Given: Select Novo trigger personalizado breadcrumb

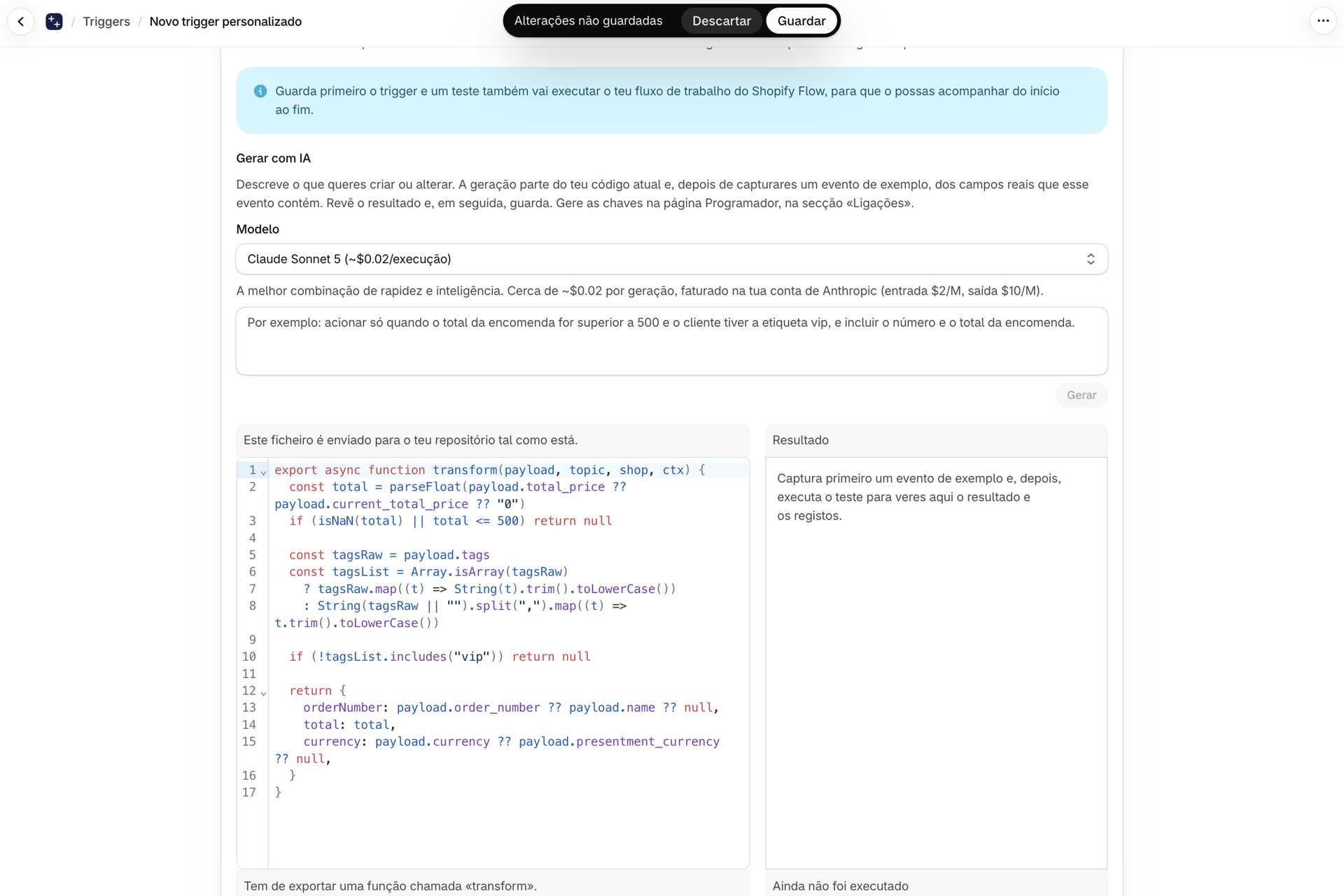Looking at the screenshot, I should tap(225, 22).
